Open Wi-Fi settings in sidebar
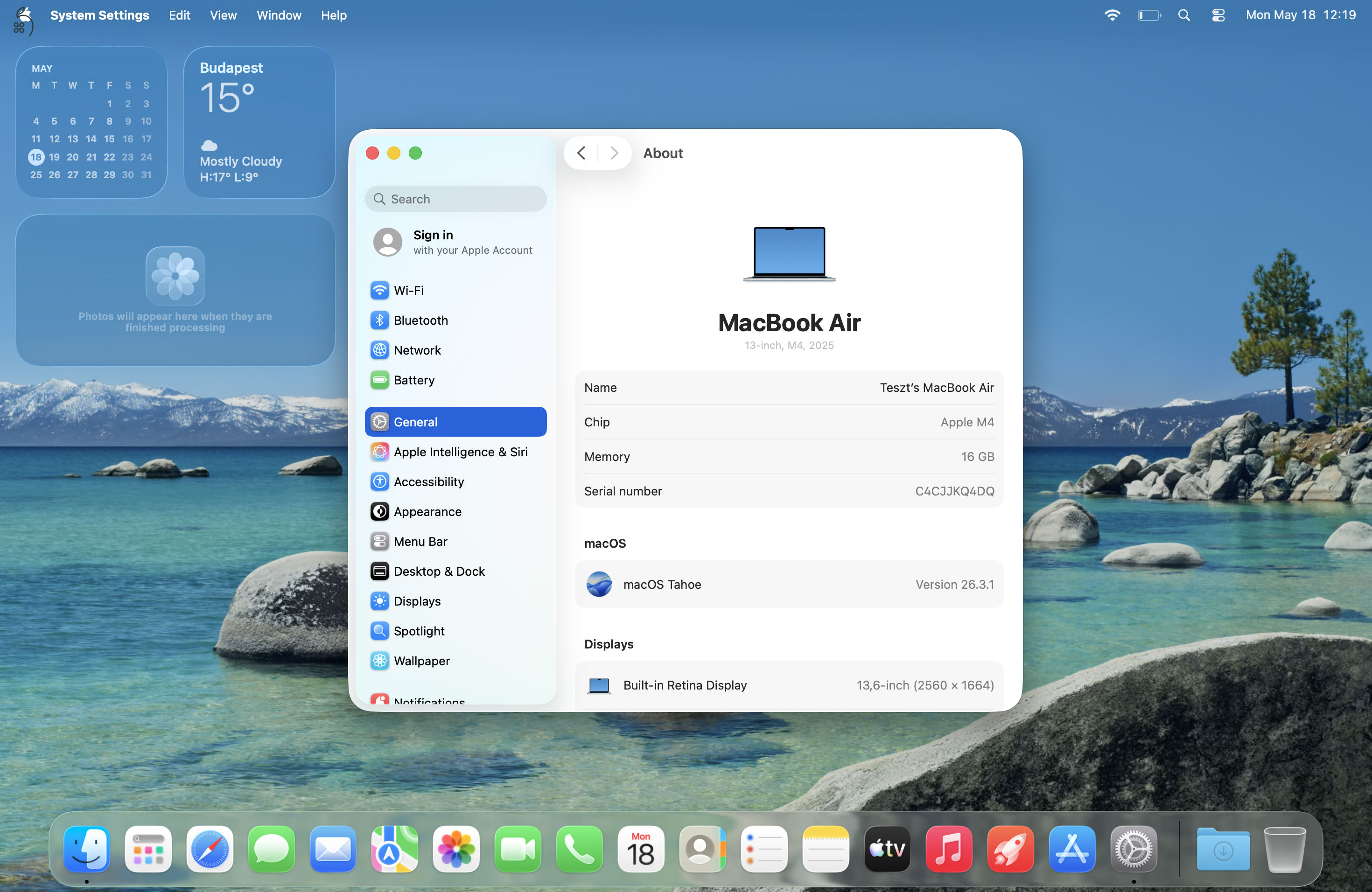This screenshot has height=892, width=1372. [x=455, y=291]
